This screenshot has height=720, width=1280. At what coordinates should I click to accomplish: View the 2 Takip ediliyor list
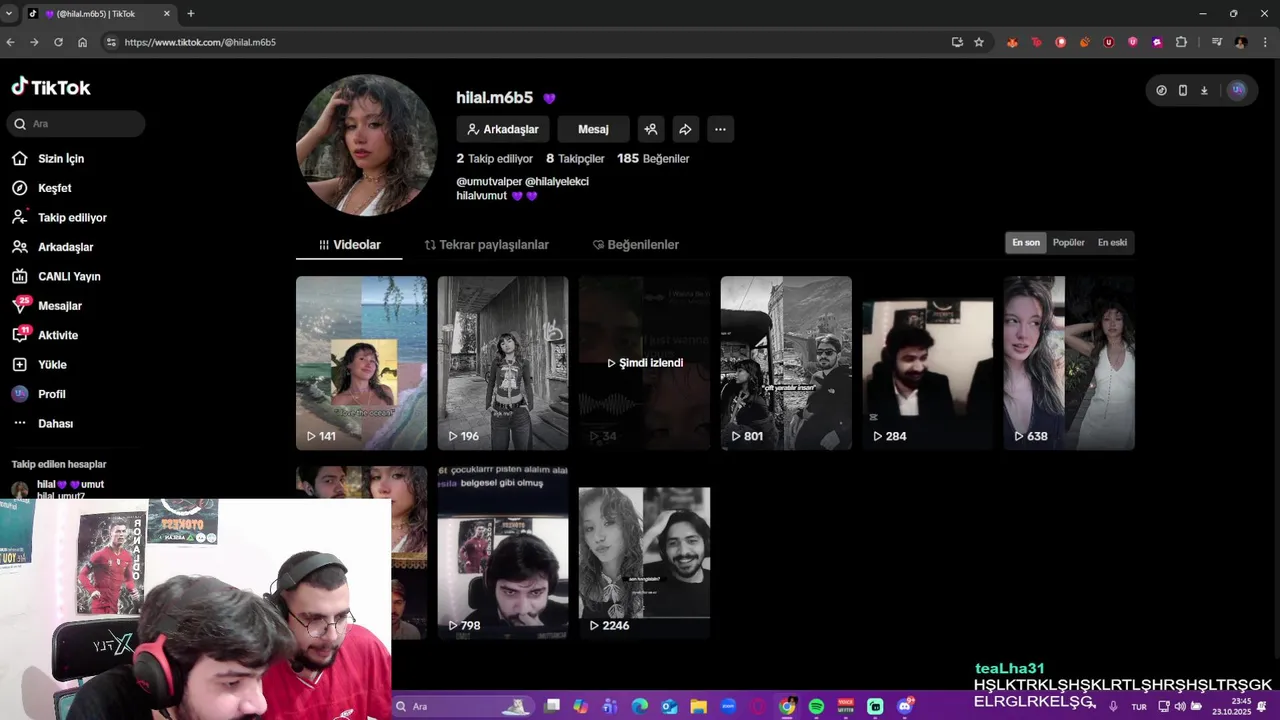(495, 159)
